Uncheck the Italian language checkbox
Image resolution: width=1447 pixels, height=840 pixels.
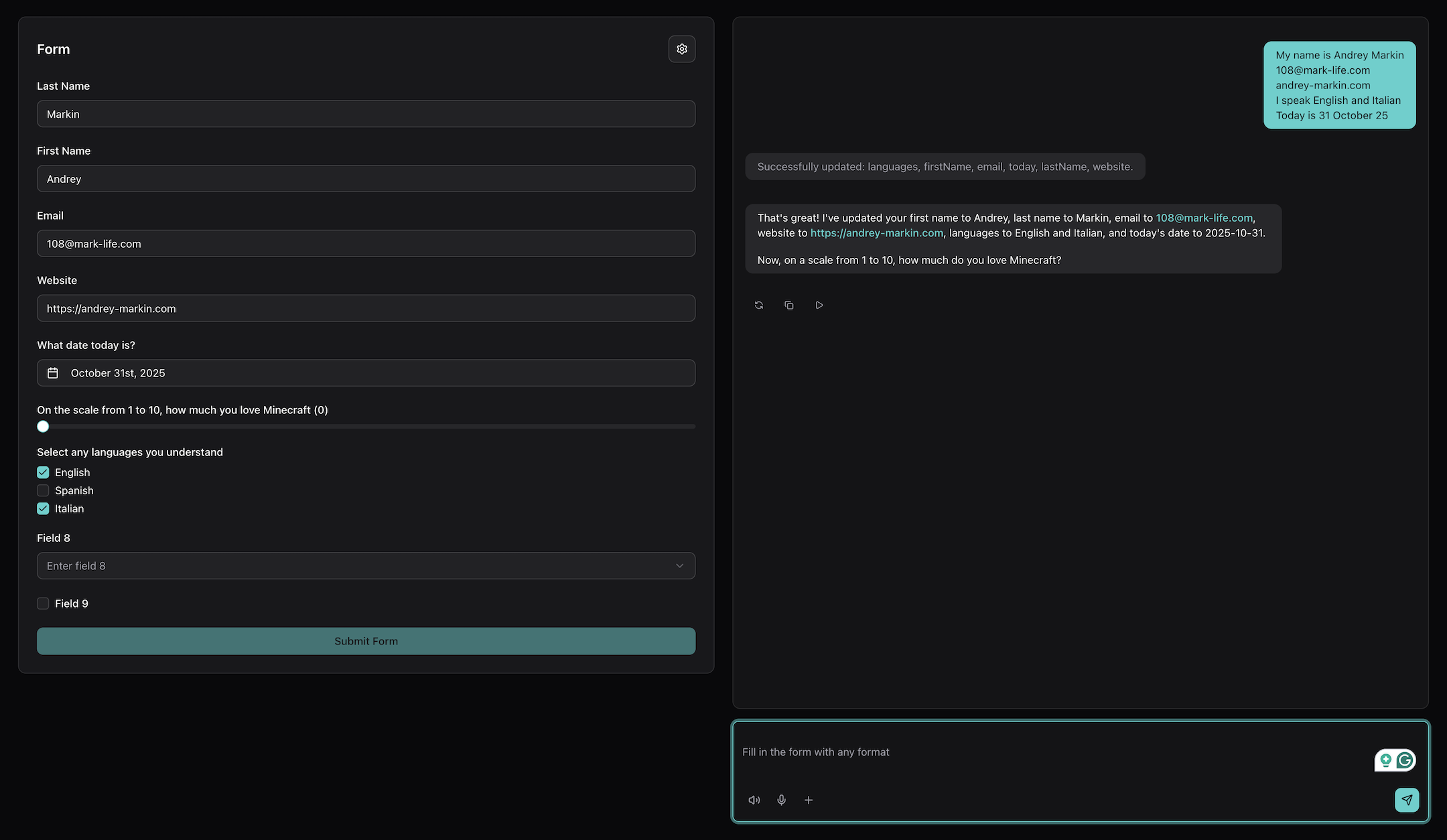point(43,508)
